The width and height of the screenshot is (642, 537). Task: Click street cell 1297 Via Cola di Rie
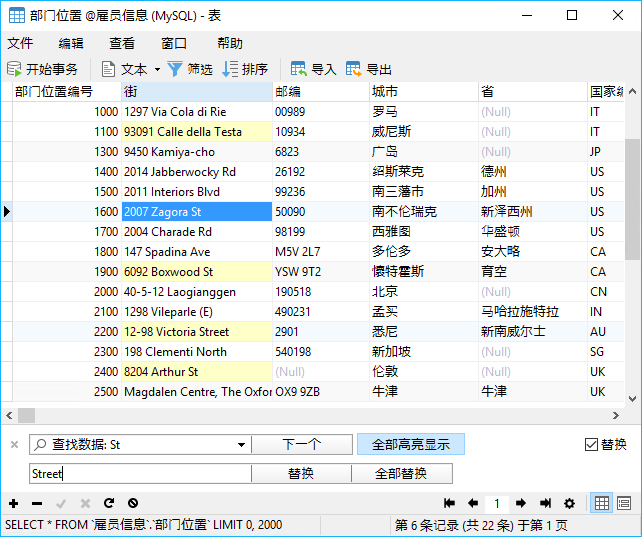(197, 112)
